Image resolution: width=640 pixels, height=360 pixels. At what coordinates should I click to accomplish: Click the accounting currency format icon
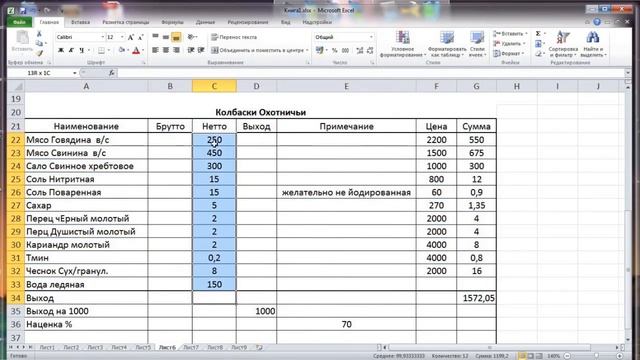(x=319, y=50)
